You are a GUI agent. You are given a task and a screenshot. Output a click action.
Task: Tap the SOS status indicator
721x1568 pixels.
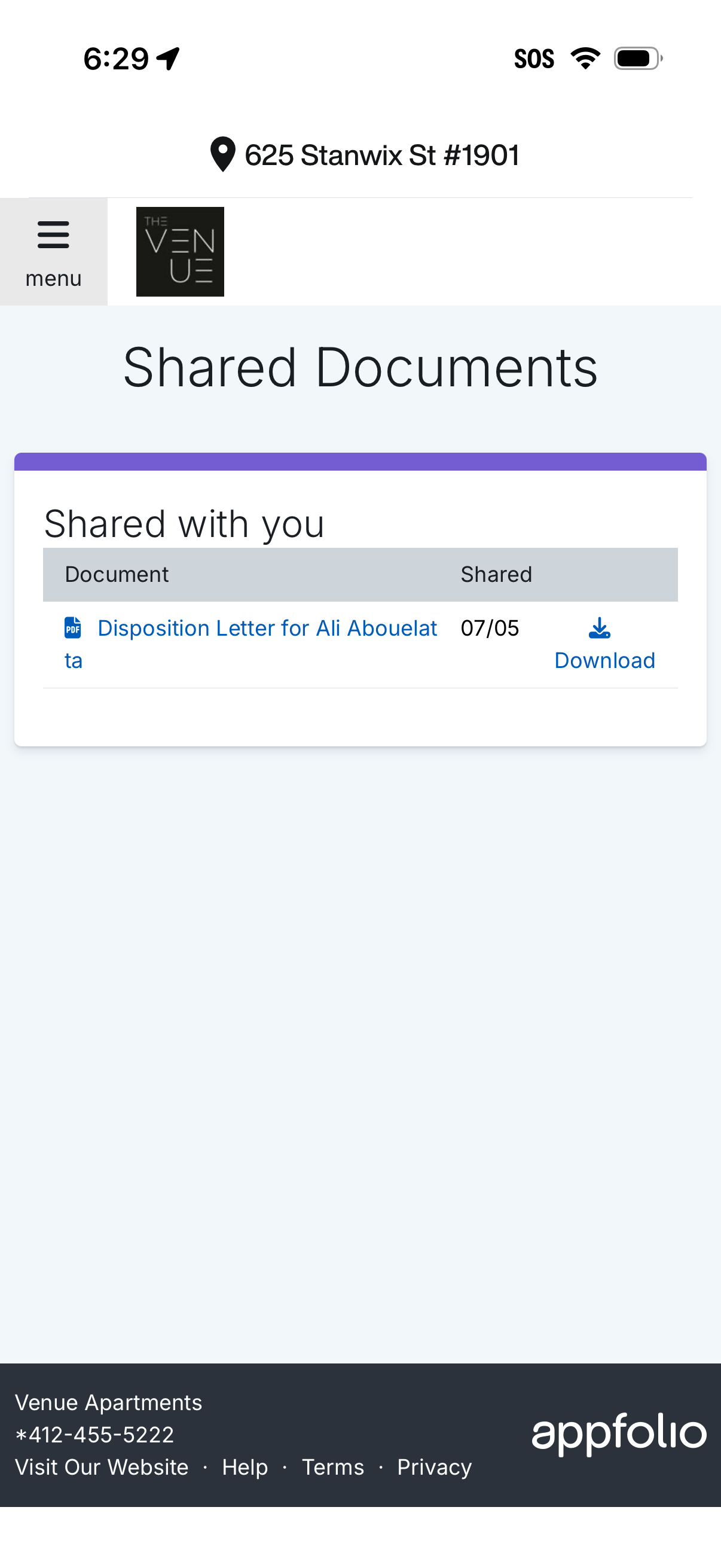pyautogui.click(x=534, y=59)
